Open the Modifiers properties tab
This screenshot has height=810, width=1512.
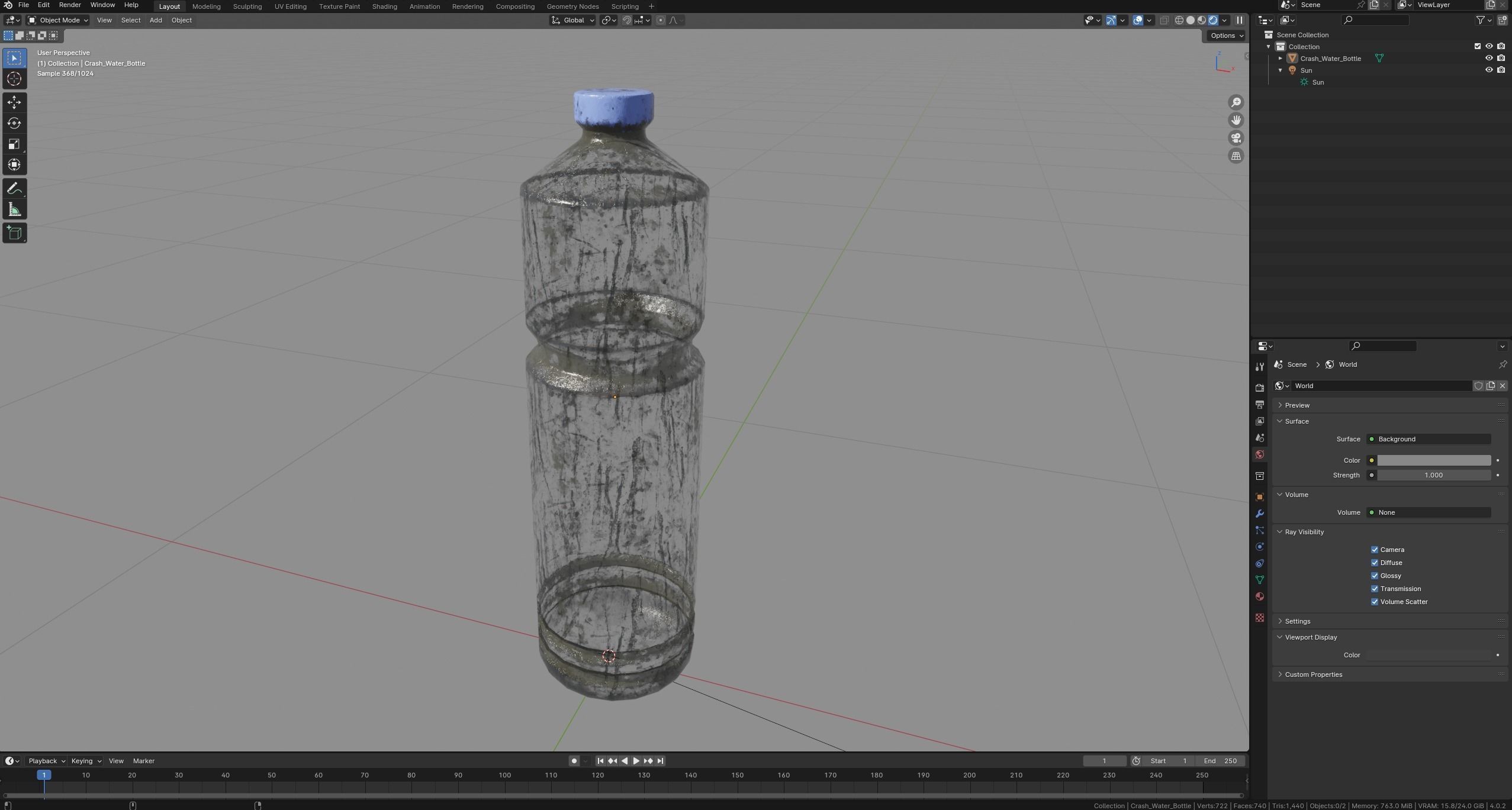[1259, 514]
